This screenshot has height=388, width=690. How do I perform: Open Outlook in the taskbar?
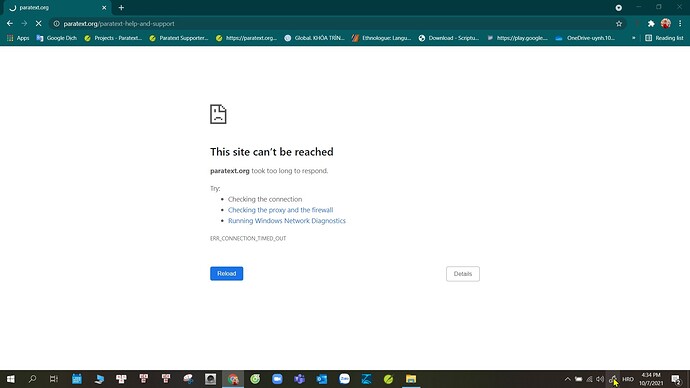pyautogui.click(x=322, y=379)
